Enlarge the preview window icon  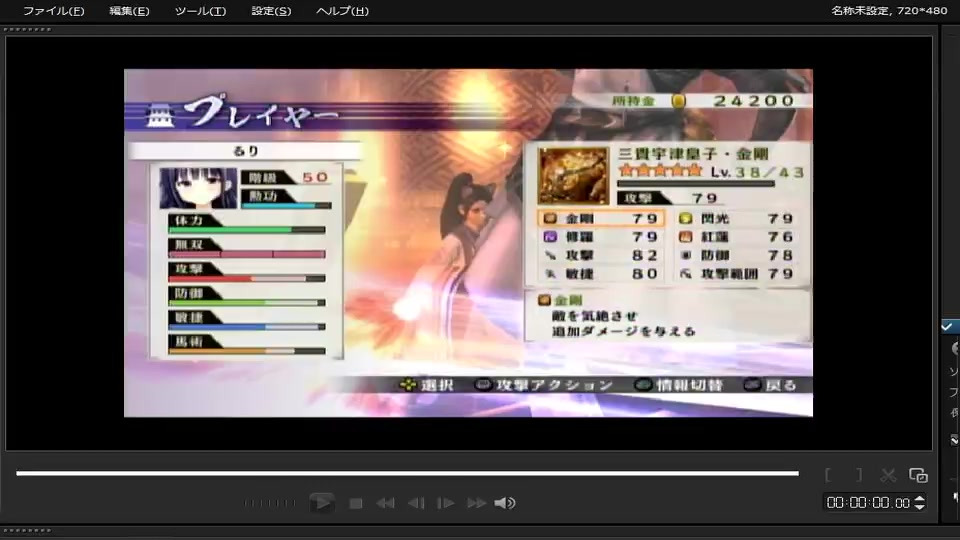coord(918,475)
